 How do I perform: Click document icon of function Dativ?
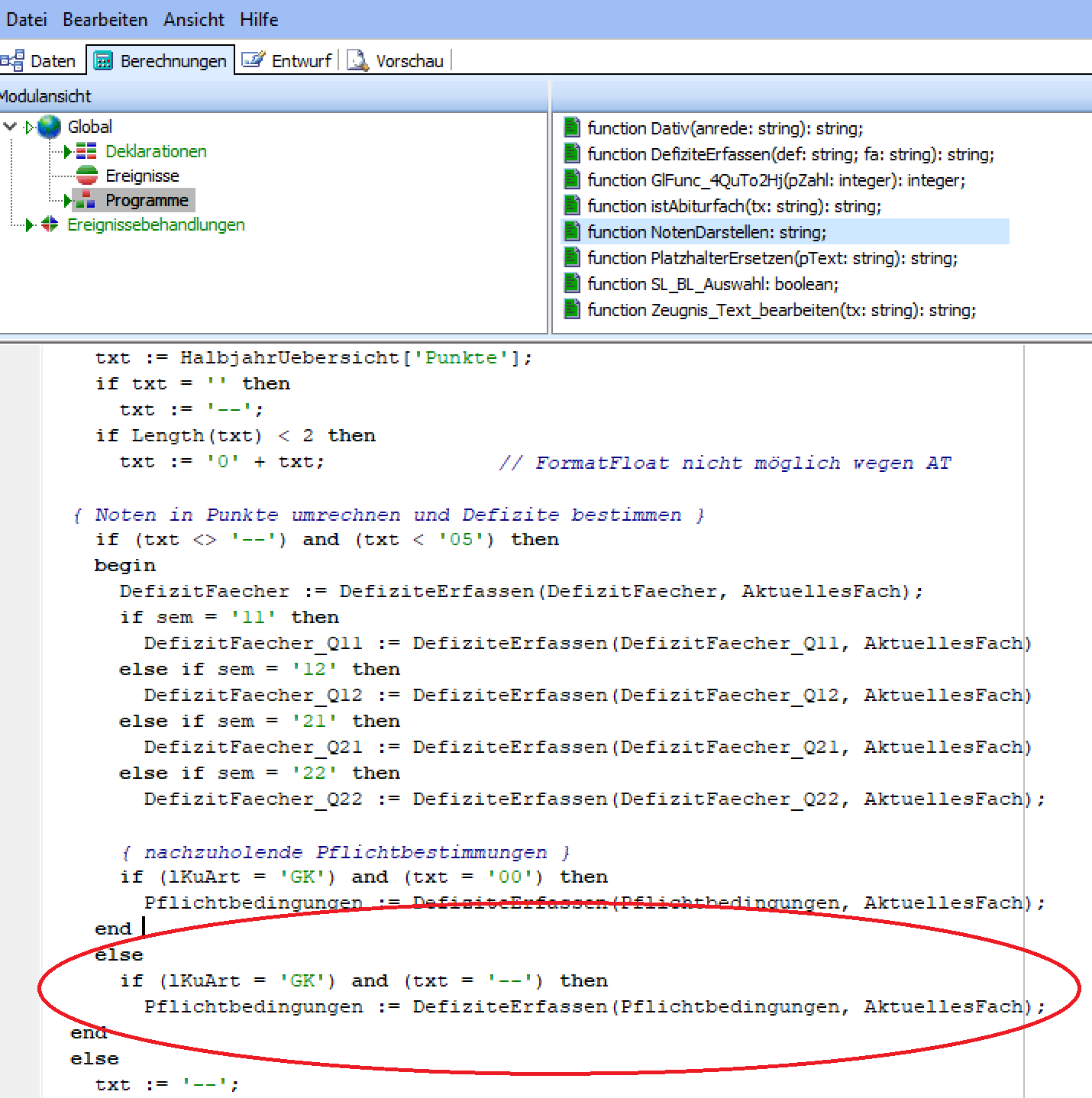coord(572,128)
